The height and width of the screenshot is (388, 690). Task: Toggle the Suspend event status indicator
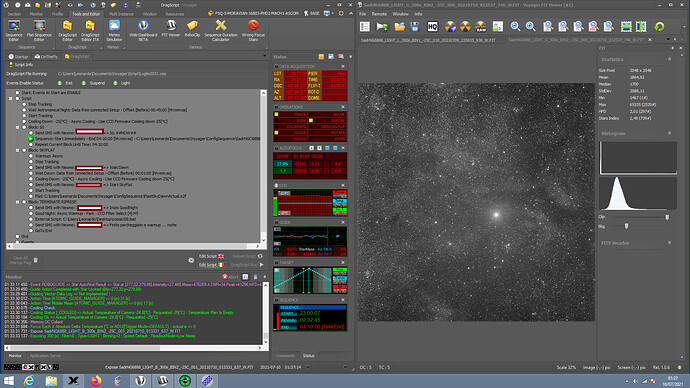pyautogui.click(x=84, y=83)
